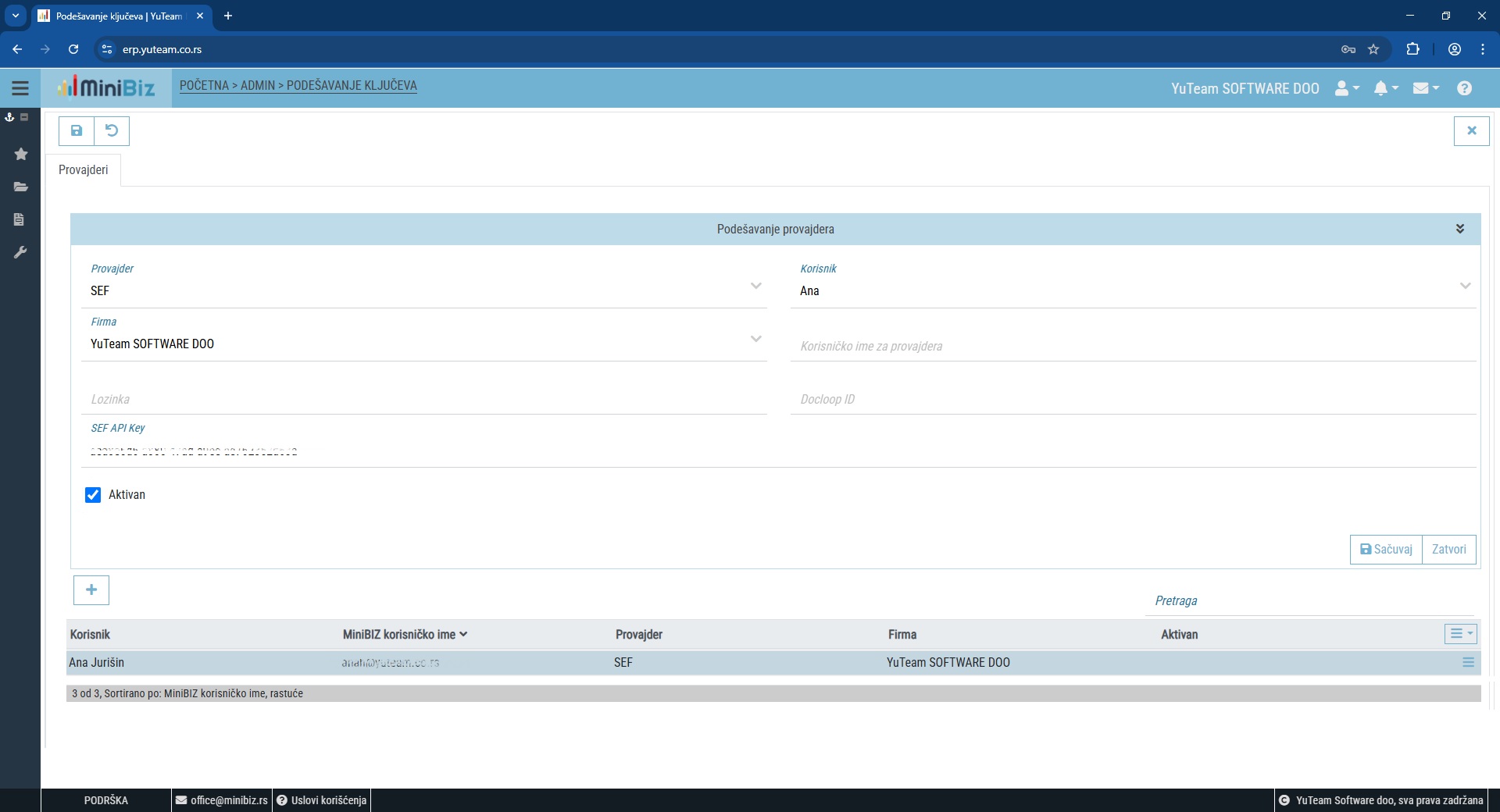This screenshot has width=1500, height=812.
Task: Open documents icon in sidebar
Action: pos(20,219)
